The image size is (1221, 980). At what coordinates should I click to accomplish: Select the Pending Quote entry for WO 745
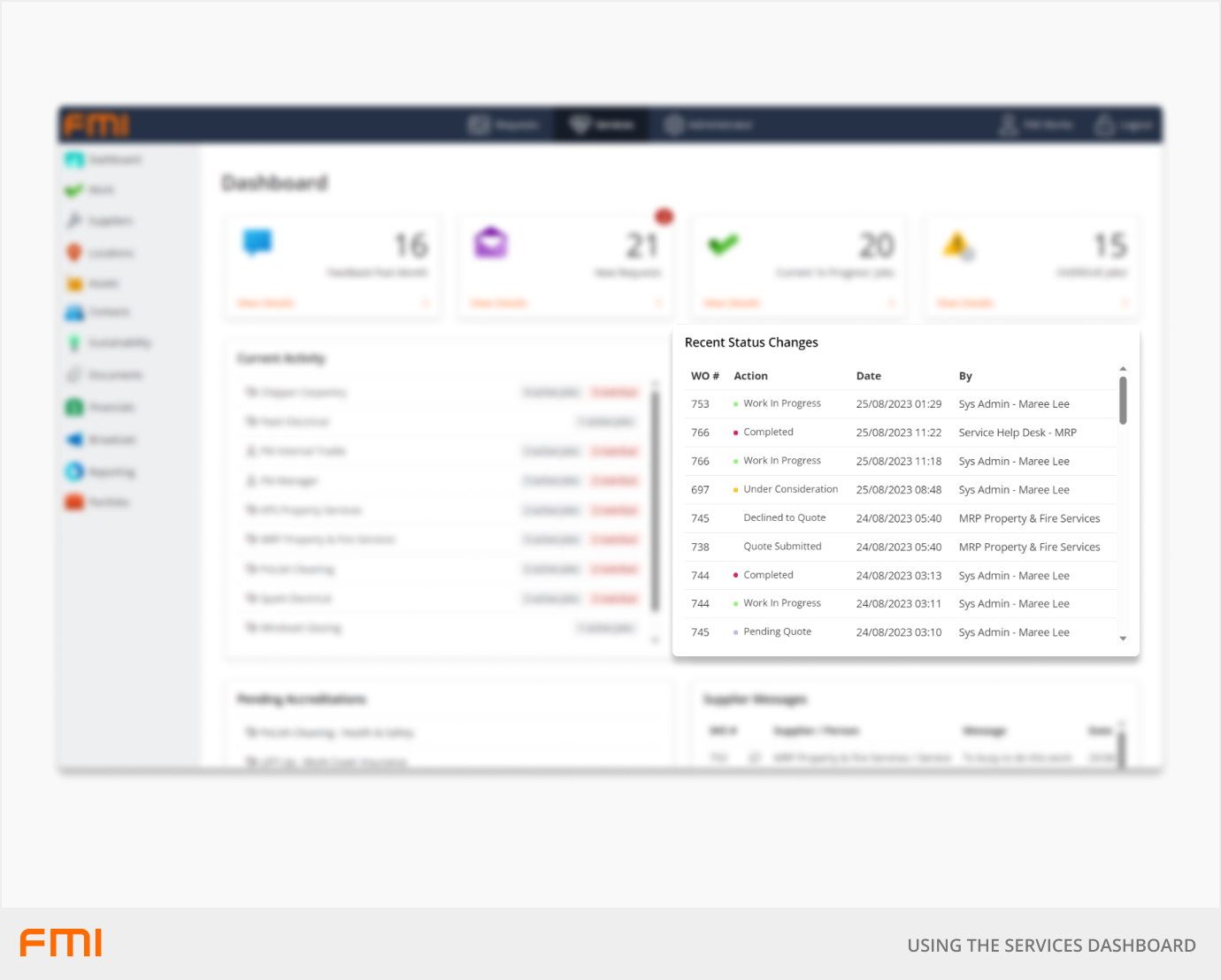(777, 632)
